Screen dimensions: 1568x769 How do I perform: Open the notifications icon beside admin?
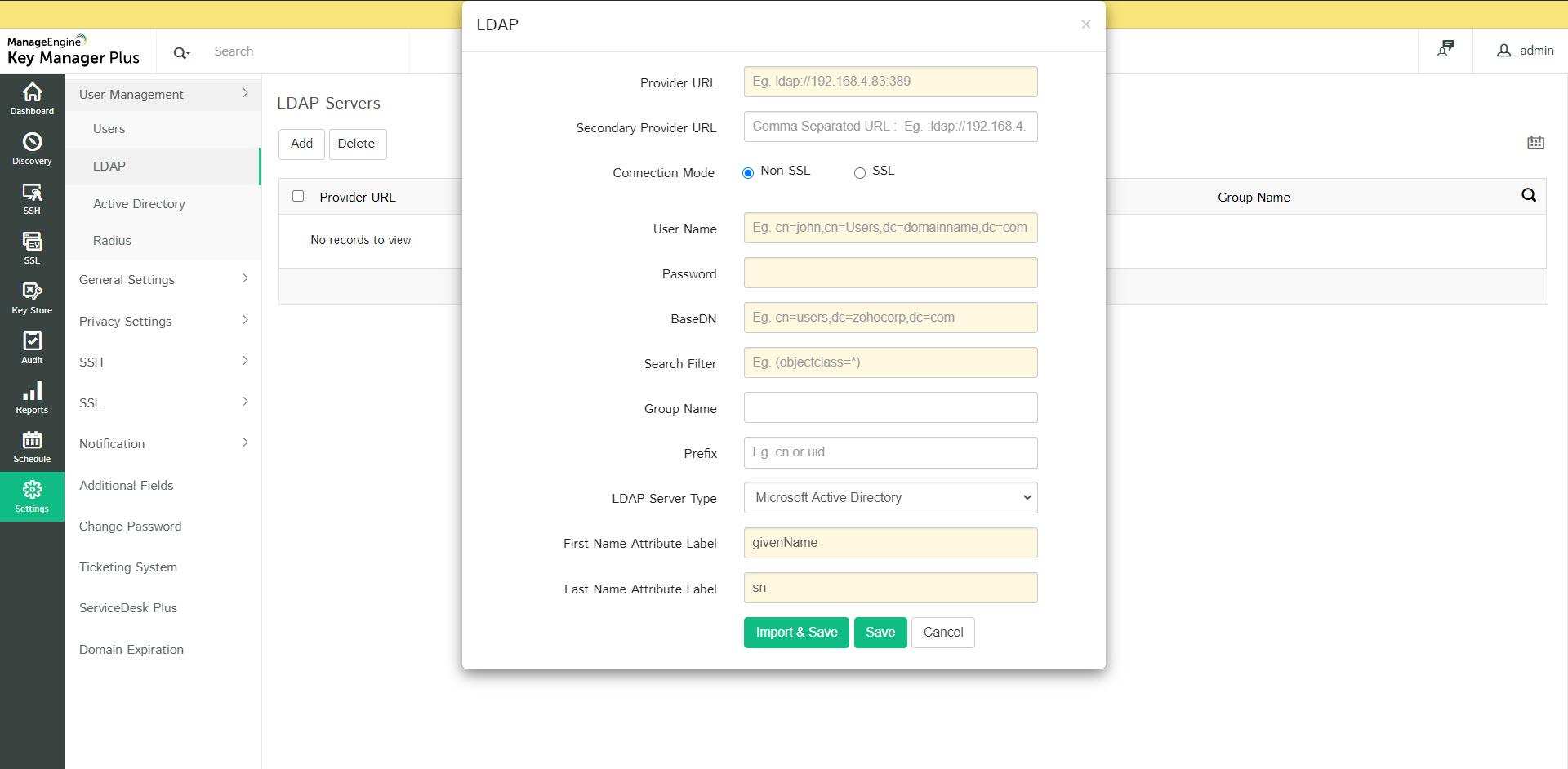point(1445,50)
